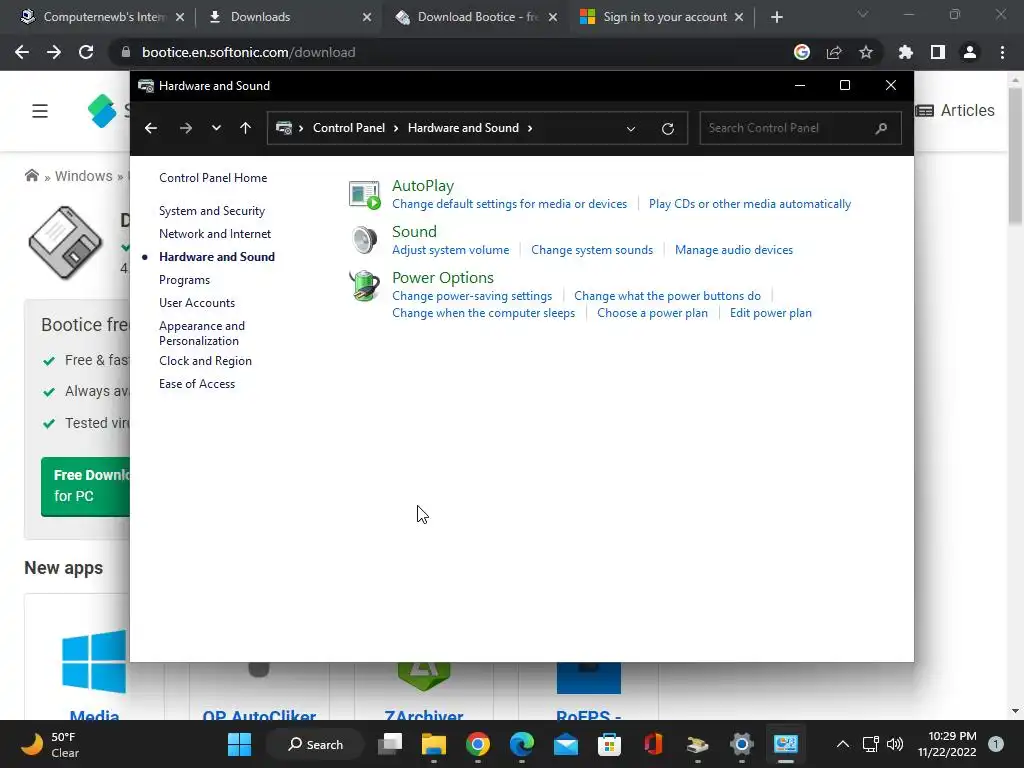Open Microsoft Store from taskbar
The width and height of the screenshot is (1024, 768).
(x=609, y=744)
